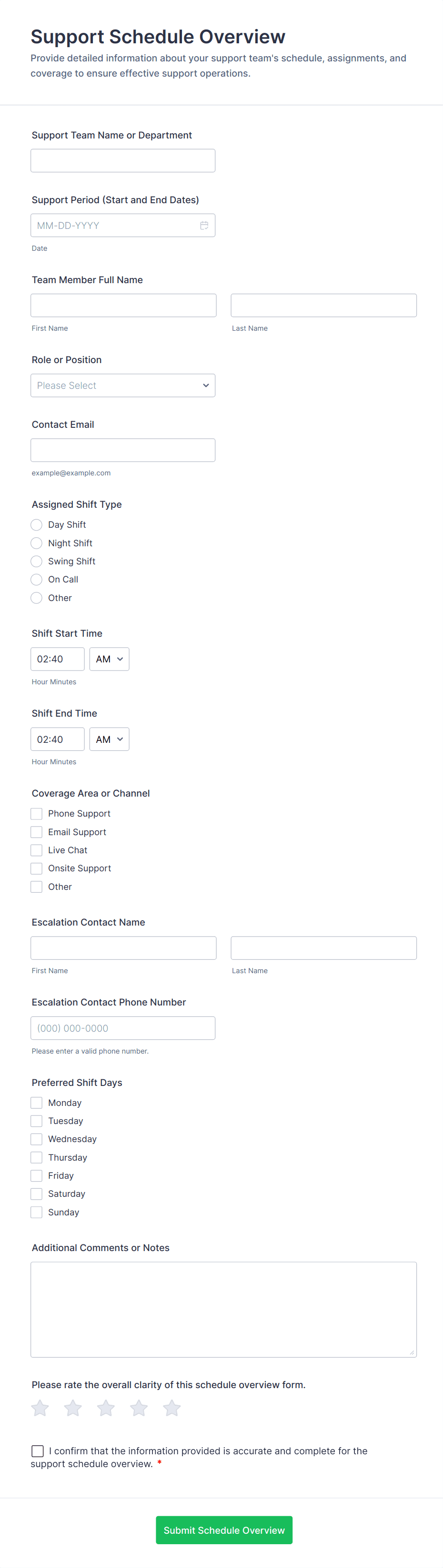Select the Team Member Last Name field
The height and width of the screenshot is (1568, 443).
click(x=323, y=306)
